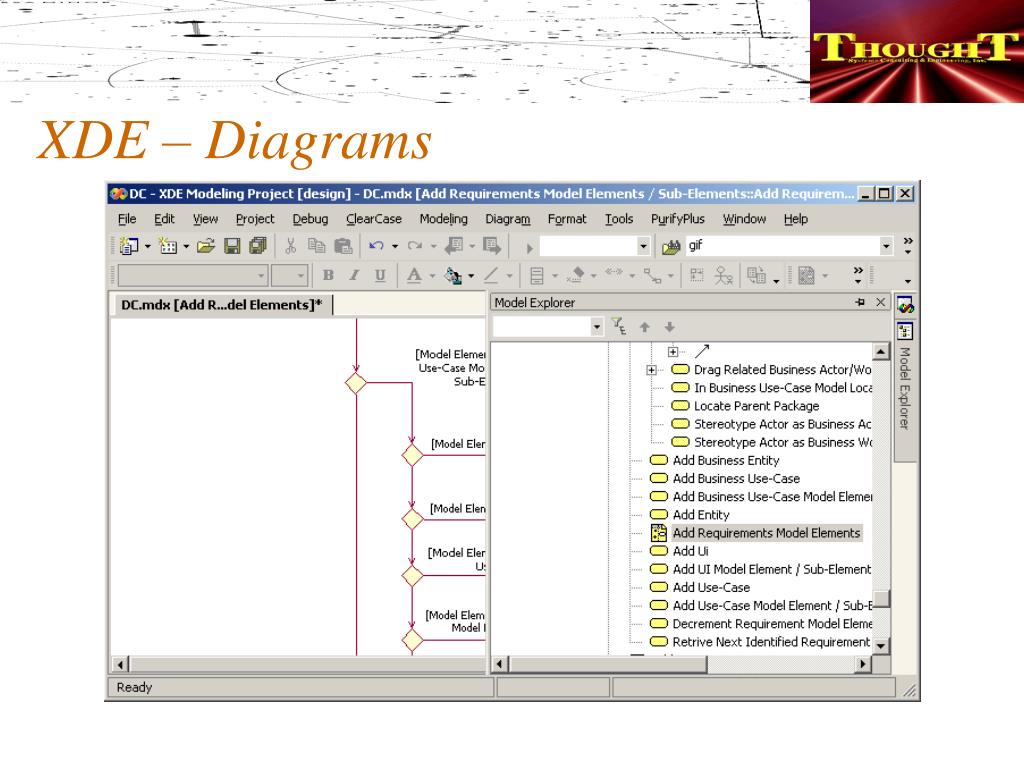Image resolution: width=1024 pixels, height=768 pixels.
Task: Click the Find in Files binoculars icon
Action: pyautogui.click(x=671, y=247)
